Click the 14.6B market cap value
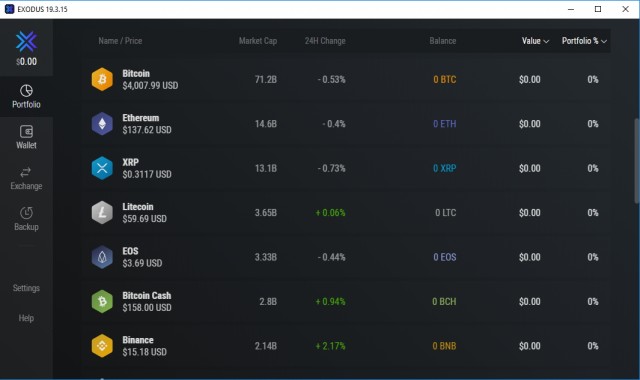The image size is (640, 380). [x=266, y=124]
